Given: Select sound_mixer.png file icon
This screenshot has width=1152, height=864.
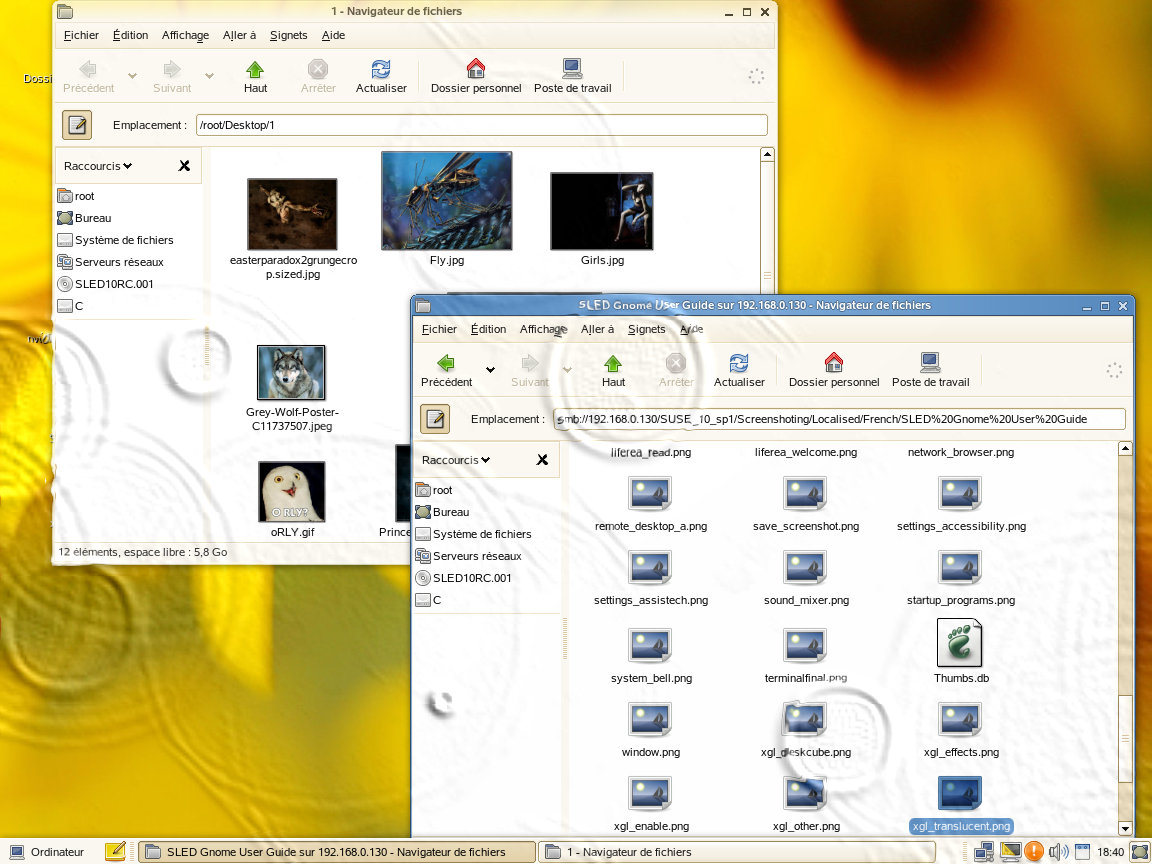Looking at the screenshot, I should pyautogui.click(x=805, y=567).
